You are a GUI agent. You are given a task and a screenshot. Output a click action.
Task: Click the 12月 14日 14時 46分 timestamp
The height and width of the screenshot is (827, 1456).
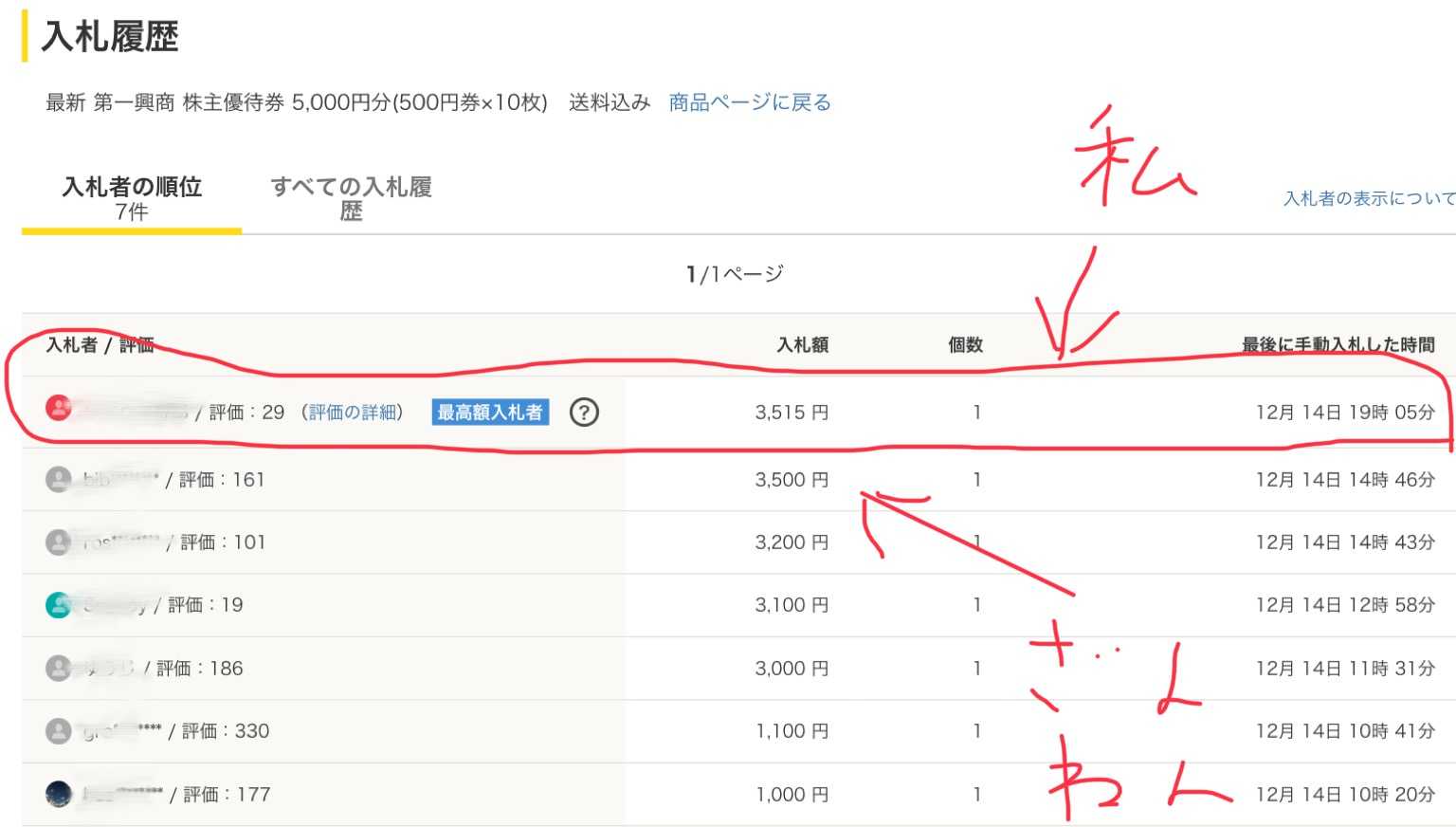(1345, 480)
